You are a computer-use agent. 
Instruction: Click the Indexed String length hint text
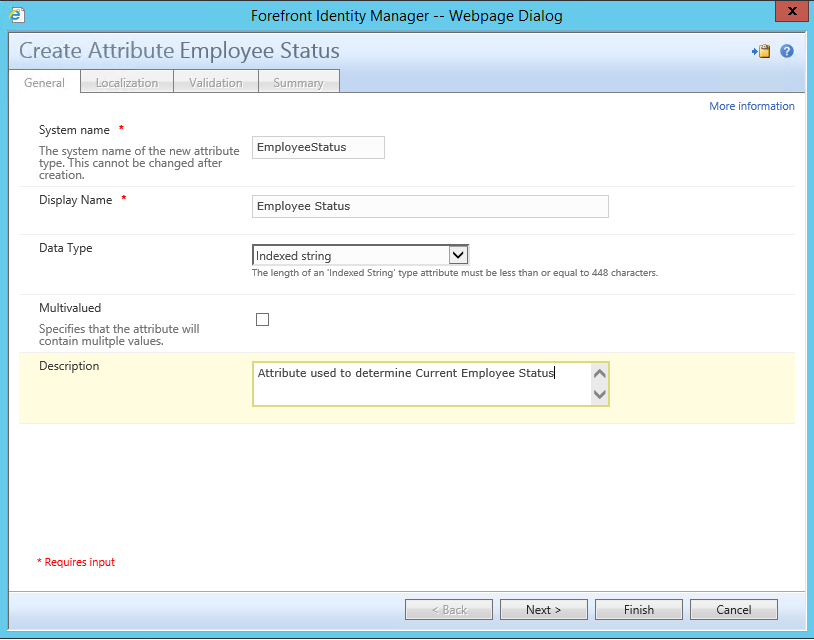coord(455,273)
